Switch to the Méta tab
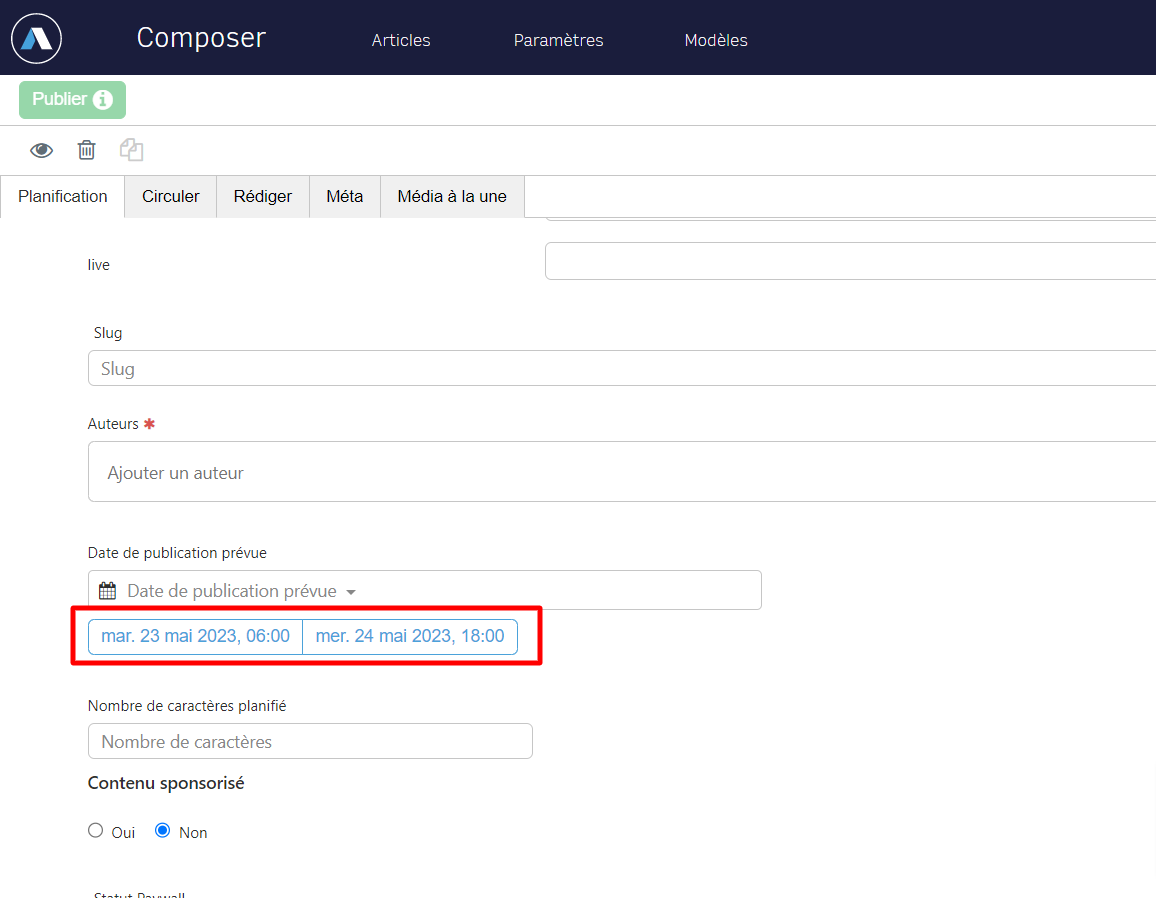The image size is (1156, 898). click(344, 196)
